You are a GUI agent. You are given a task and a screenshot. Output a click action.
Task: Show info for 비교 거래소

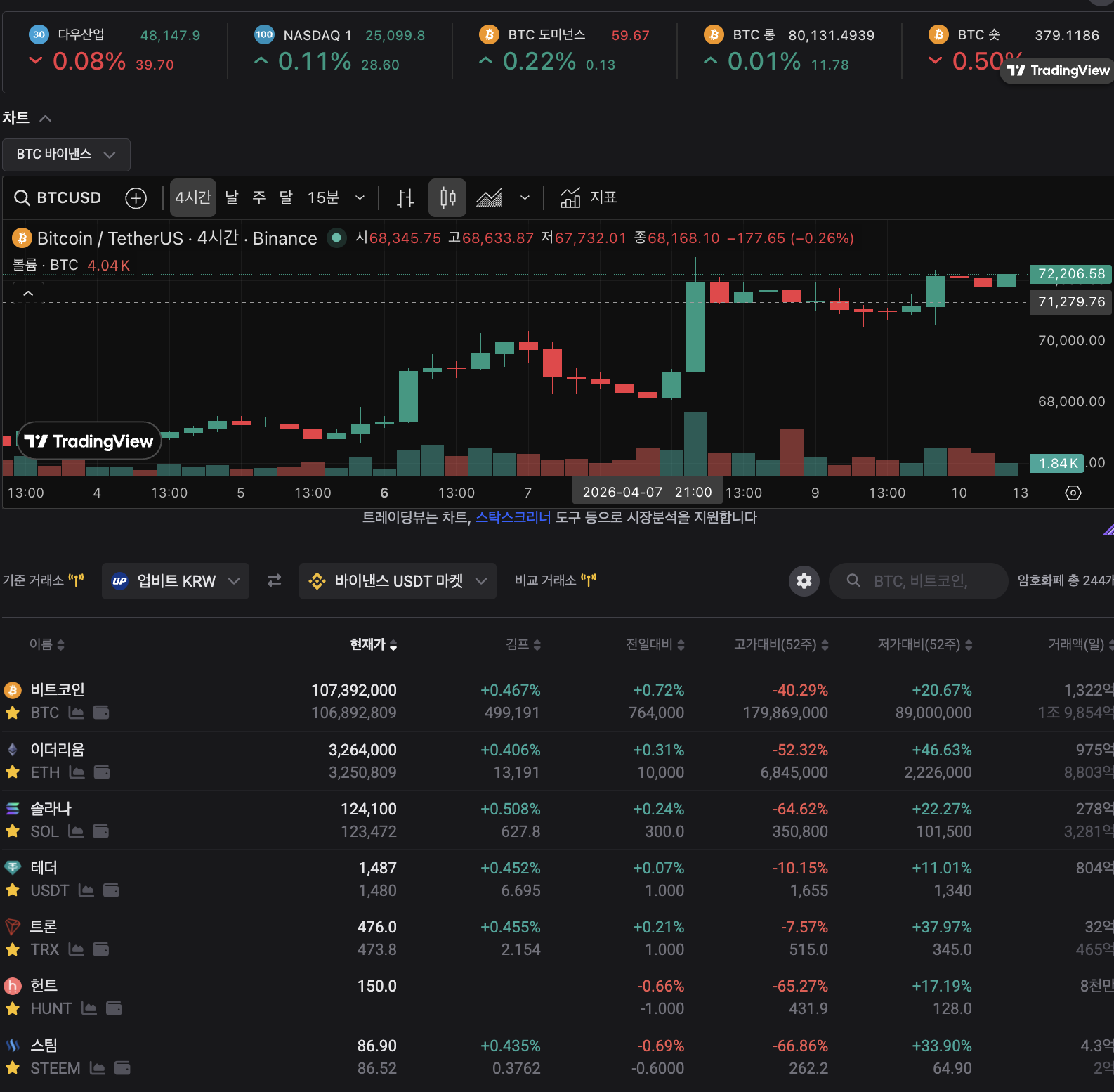coord(589,580)
